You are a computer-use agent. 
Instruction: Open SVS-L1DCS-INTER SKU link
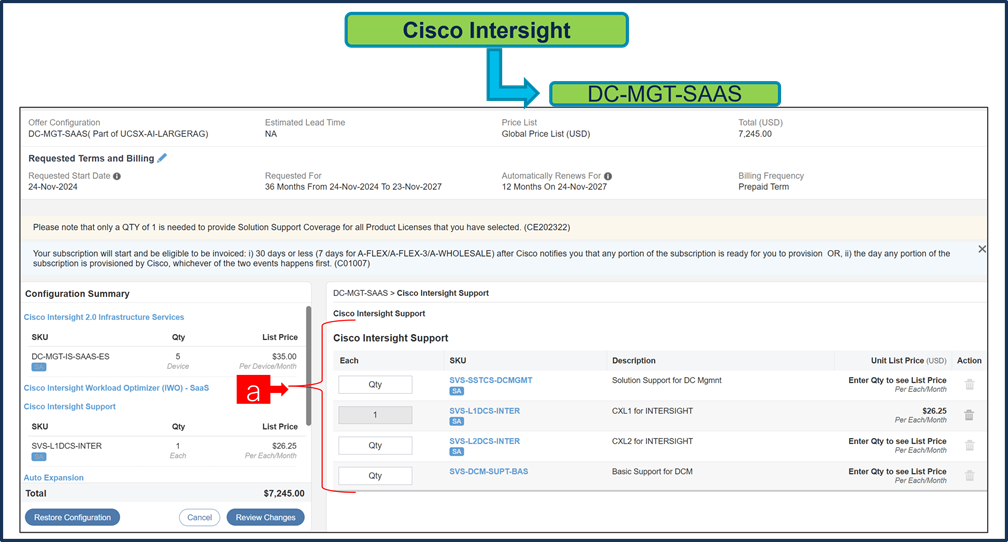[x=485, y=411]
